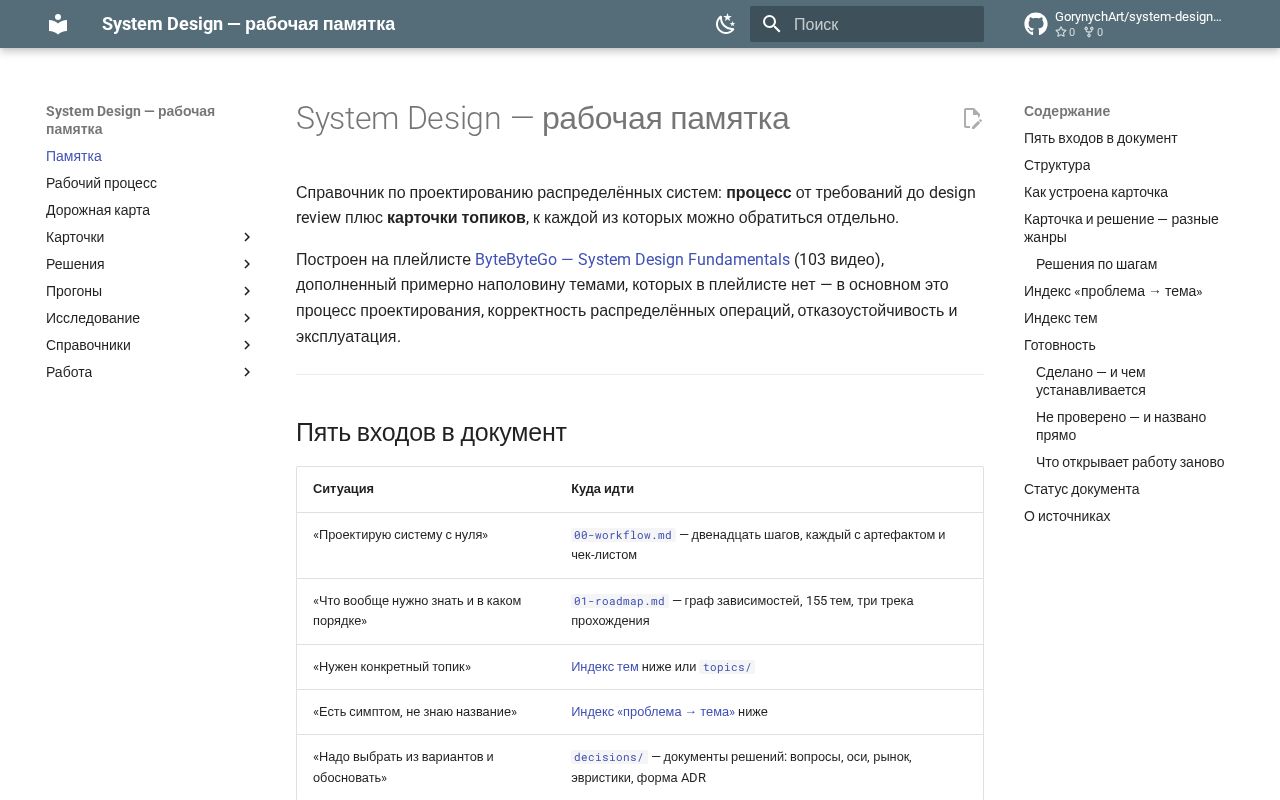Click the decisions/ code label

tap(609, 757)
